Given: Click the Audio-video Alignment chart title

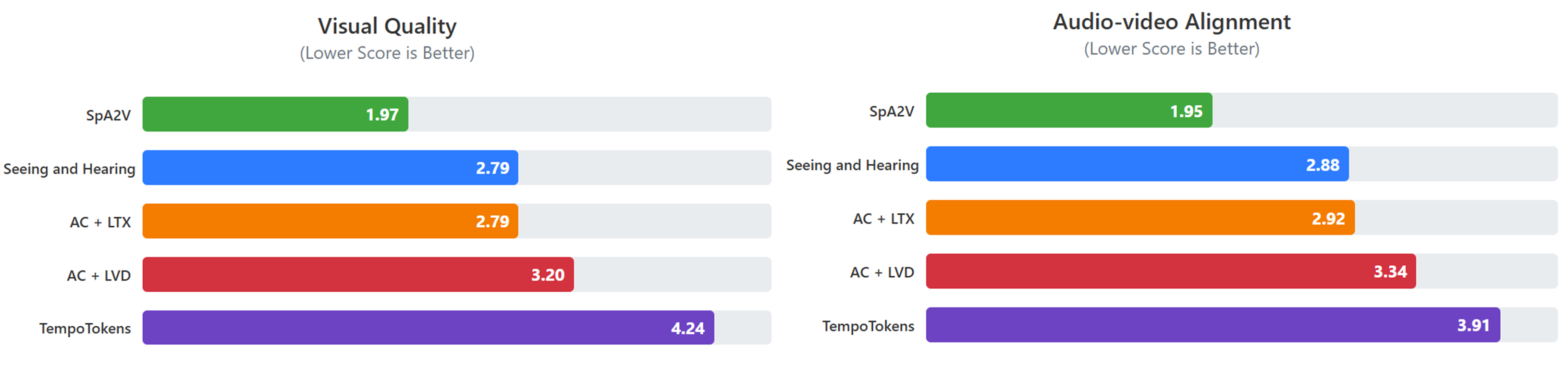Looking at the screenshot, I should click(x=1172, y=22).
